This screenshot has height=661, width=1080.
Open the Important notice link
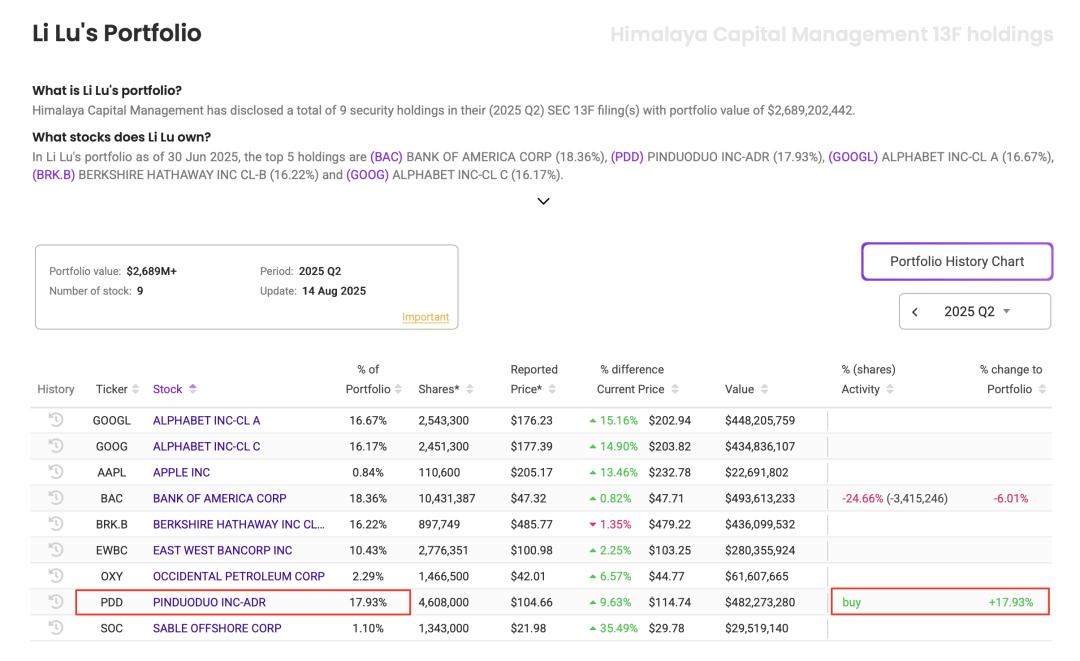point(426,317)
